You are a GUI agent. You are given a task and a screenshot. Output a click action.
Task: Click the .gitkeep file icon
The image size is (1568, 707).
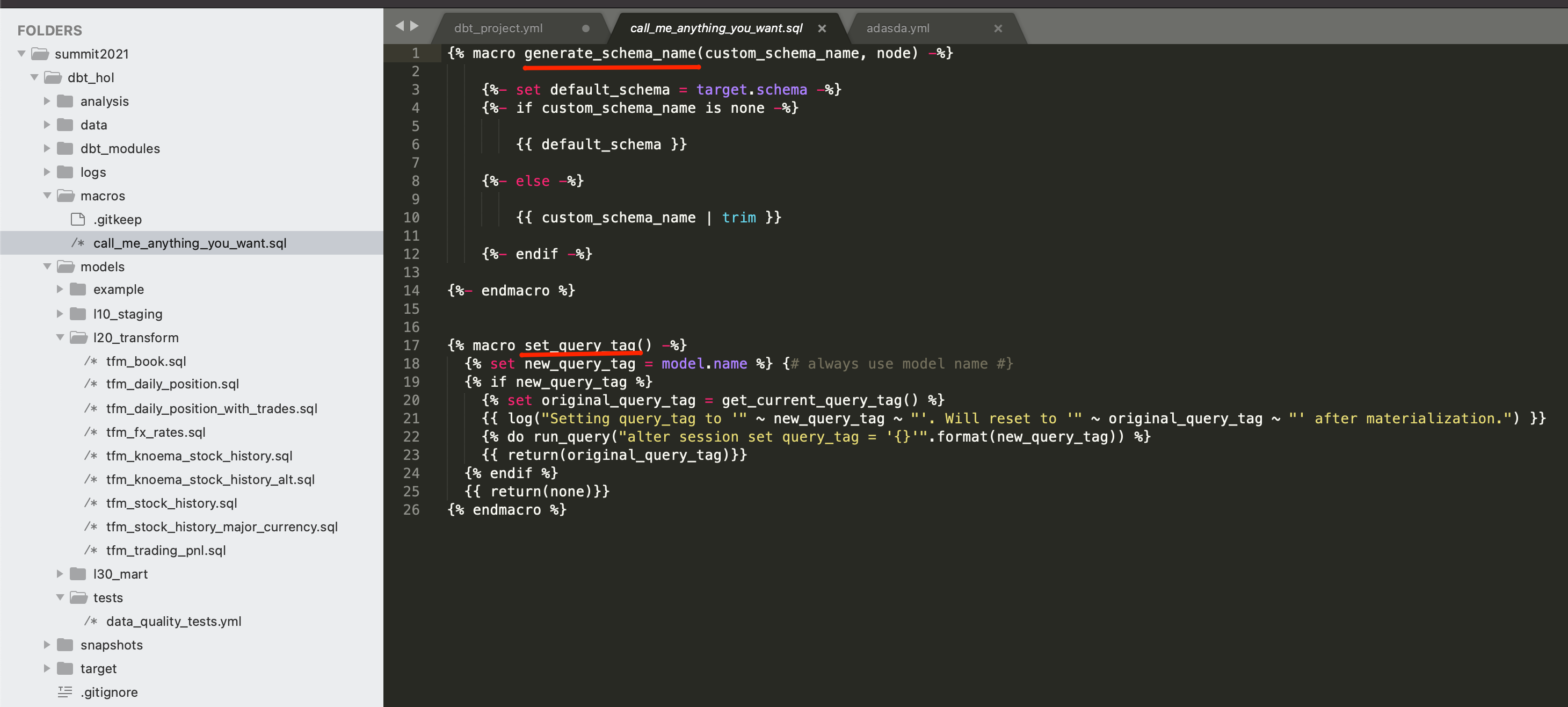coord(78,219)
